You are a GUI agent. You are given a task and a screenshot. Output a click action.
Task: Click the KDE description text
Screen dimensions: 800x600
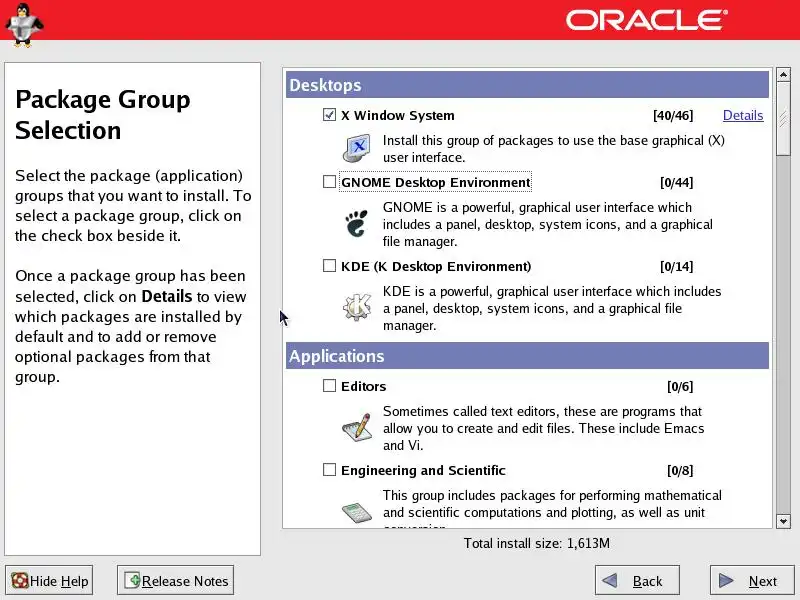coord(552,308)
